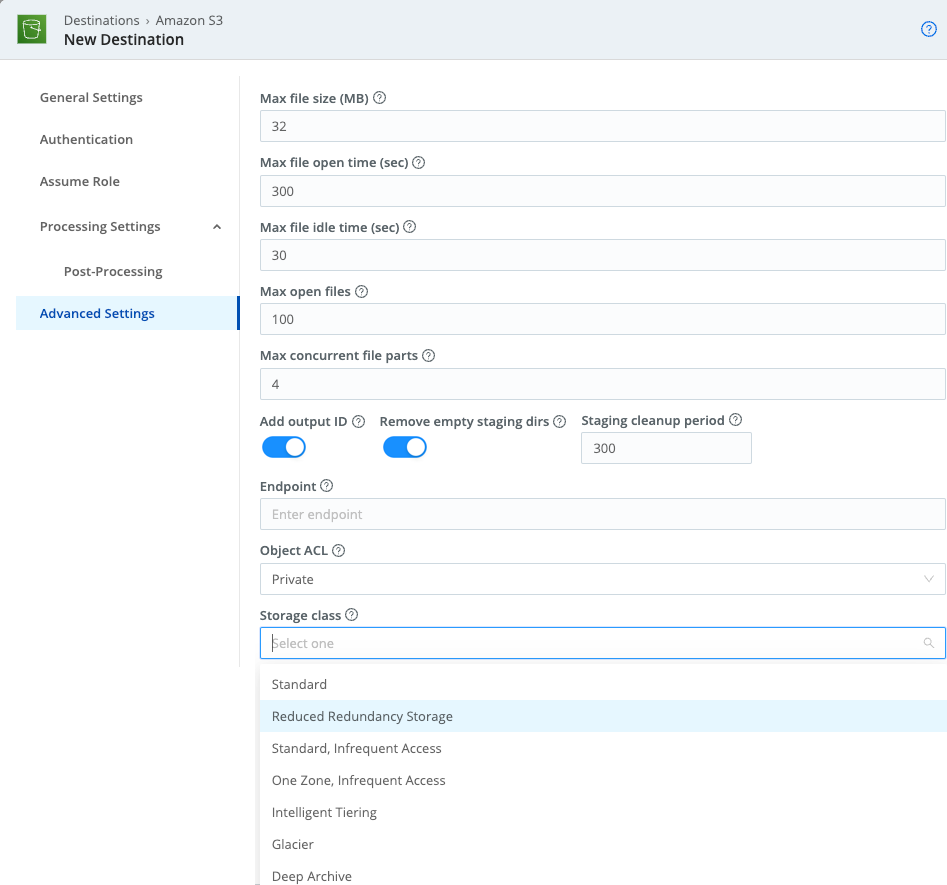Click the Staging cleanup period help icon
947x885 pixels.
735,419
